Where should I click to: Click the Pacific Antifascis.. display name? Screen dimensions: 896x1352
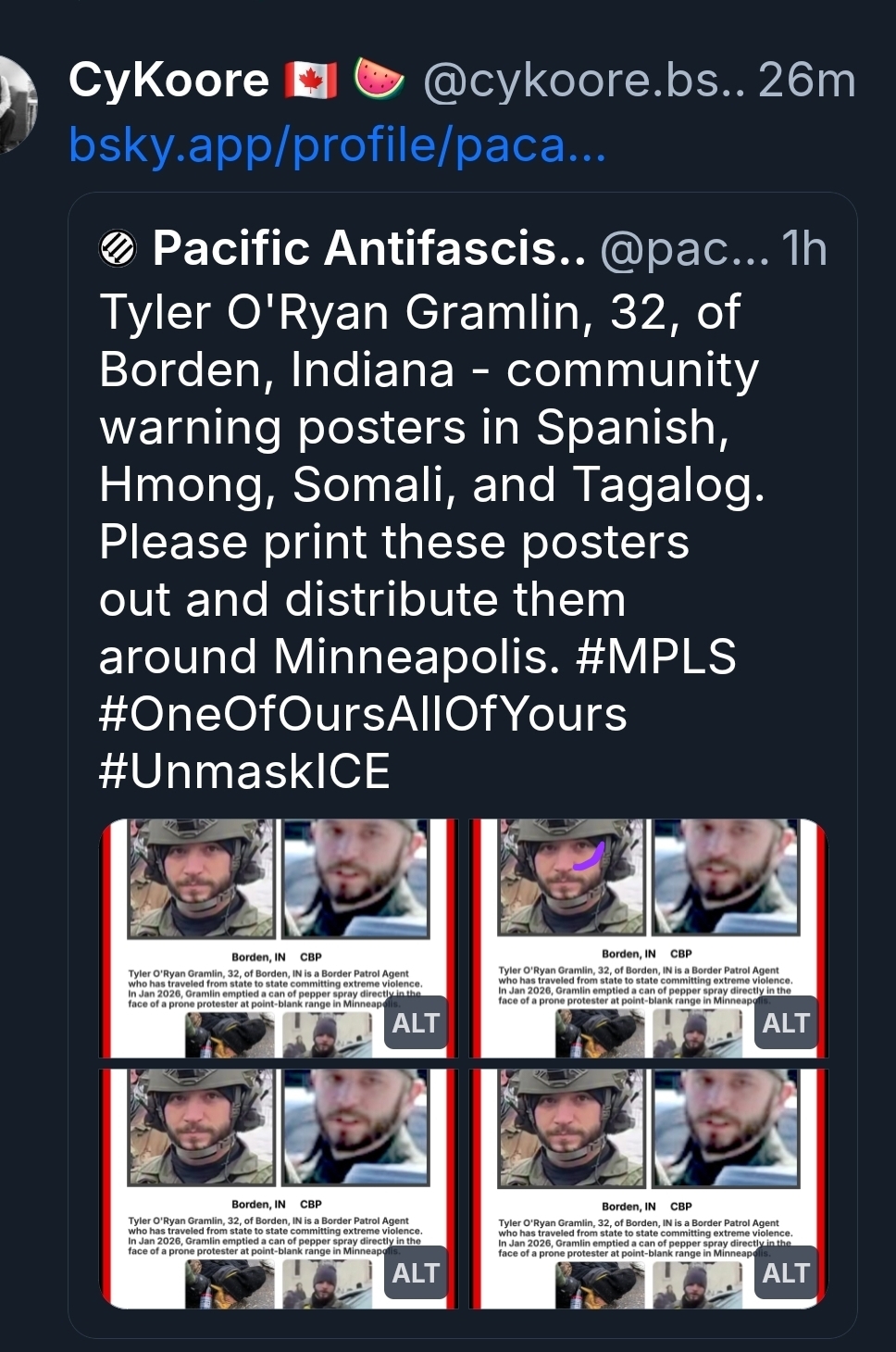(369, 248)
